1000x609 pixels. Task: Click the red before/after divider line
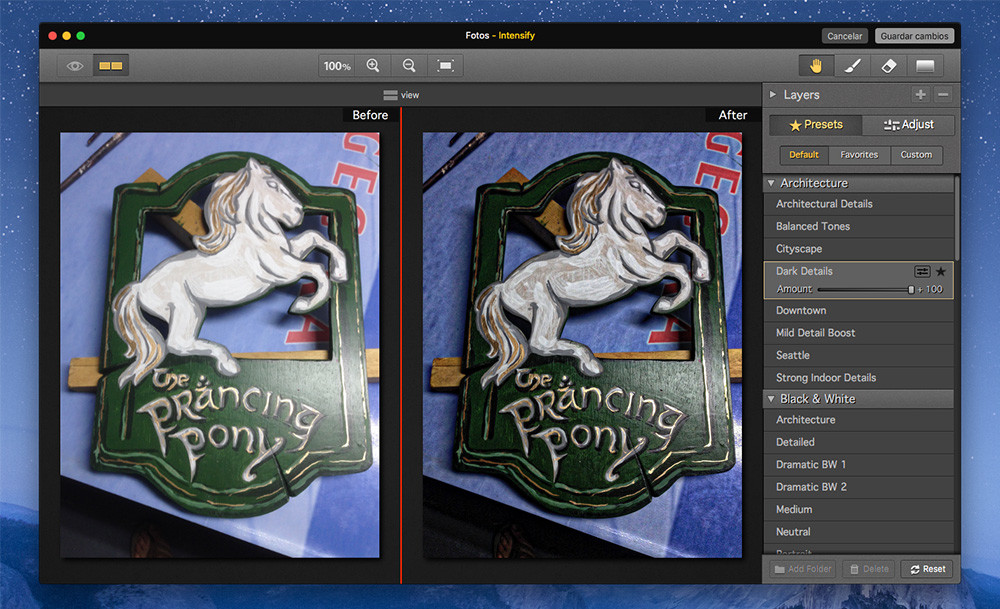click(401, 345)
